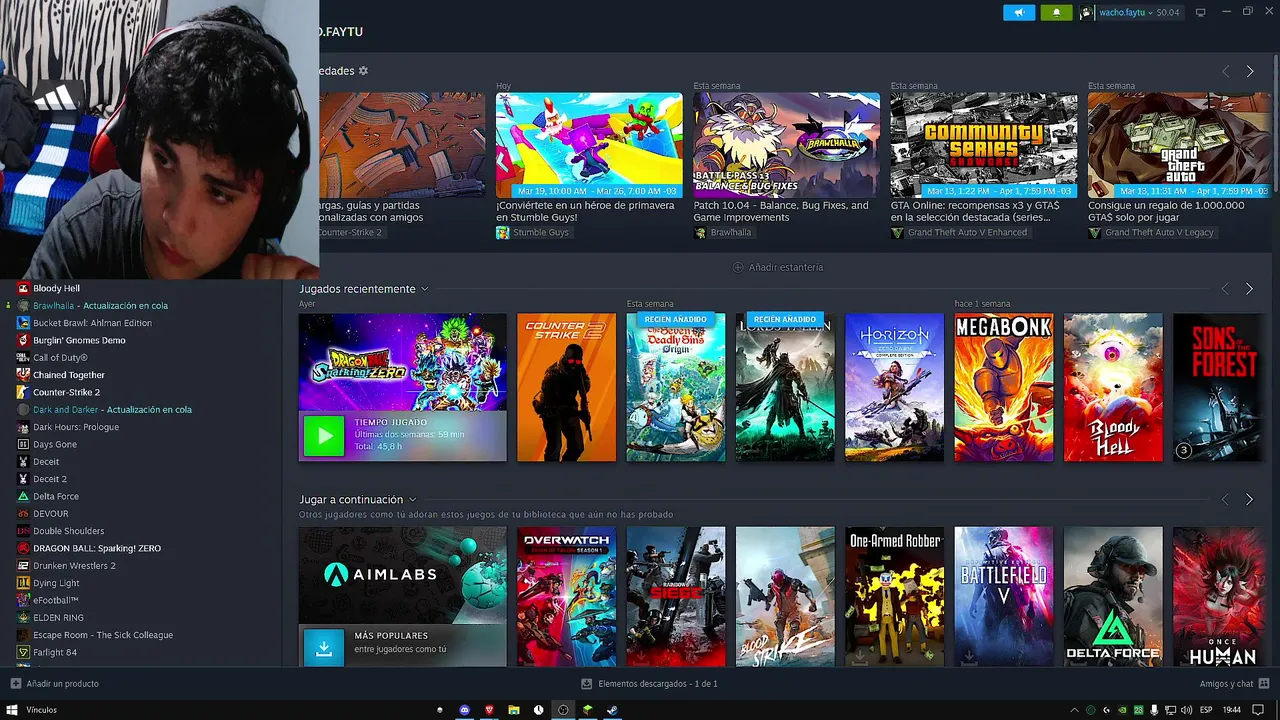Click the wacho.faytu profile avatar
The width and height of the screenshot is (1280, 720).
(1087, 12)
